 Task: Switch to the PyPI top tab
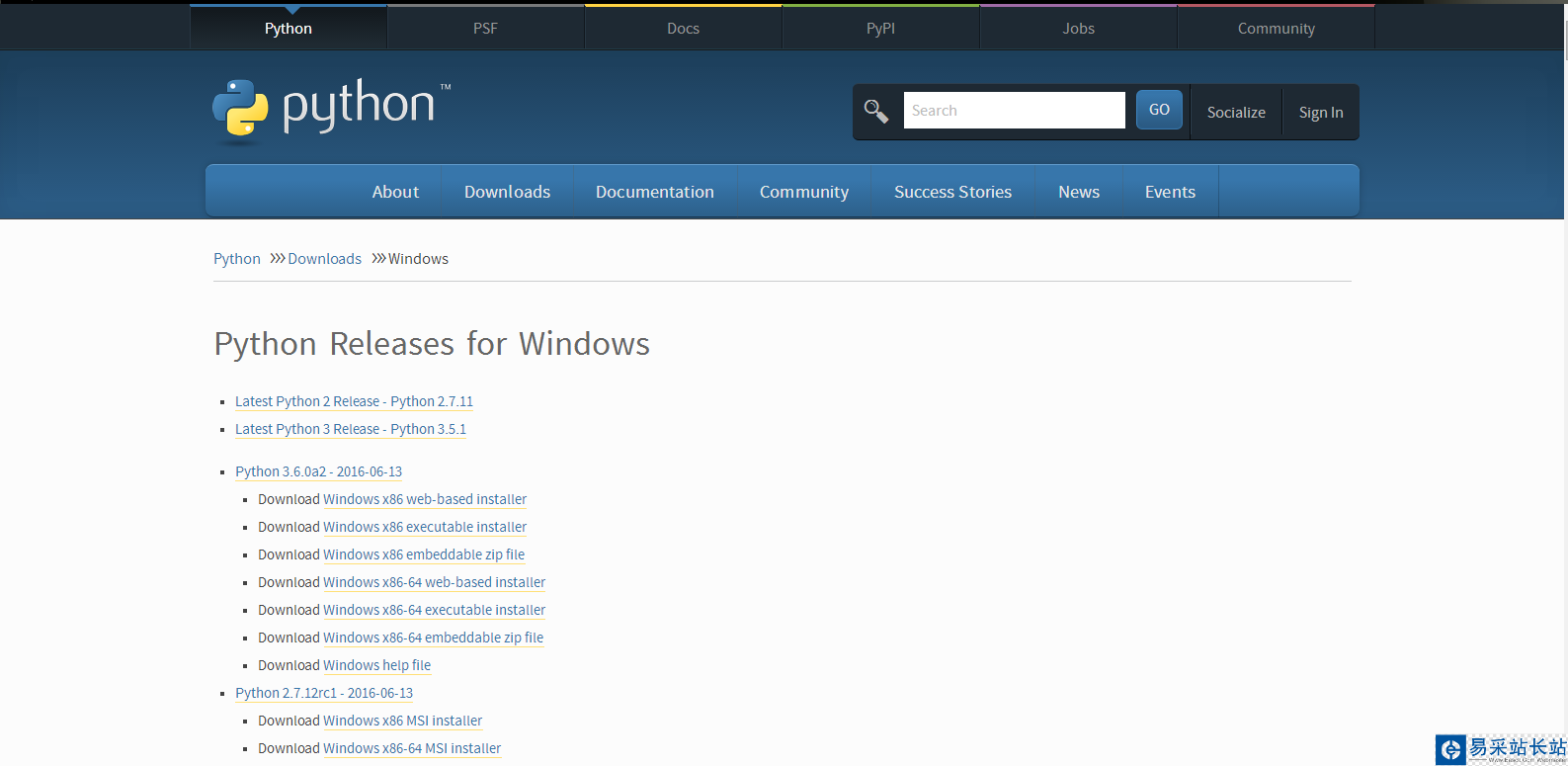880,28
